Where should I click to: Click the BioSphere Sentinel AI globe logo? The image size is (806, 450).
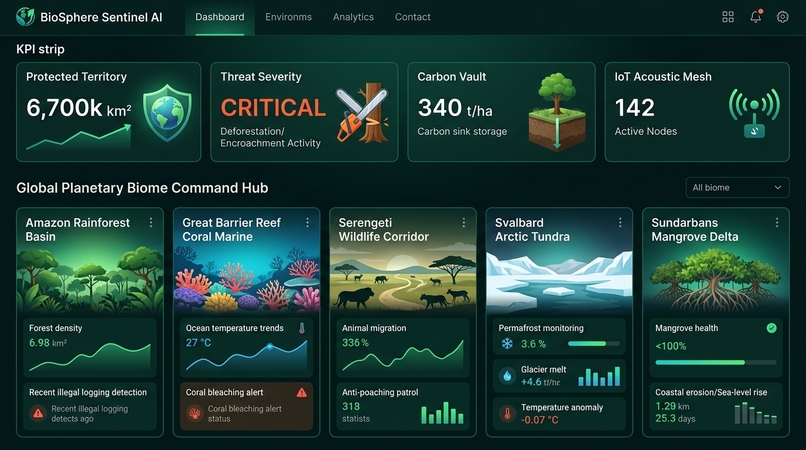click(x=25, y=17)
